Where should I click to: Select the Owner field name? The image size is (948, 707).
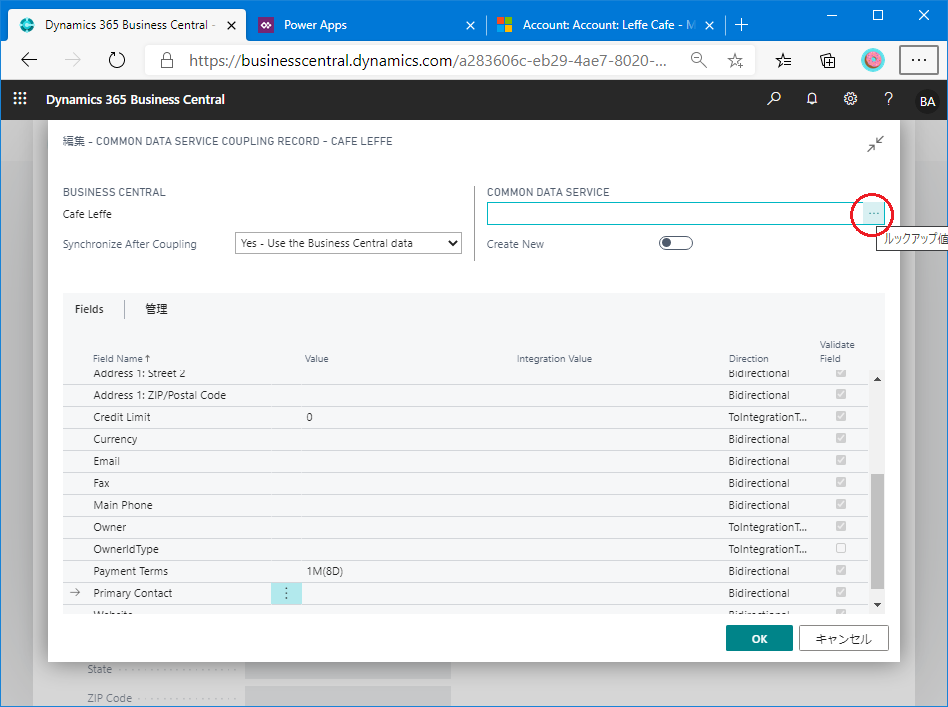(x=109, y=527)
